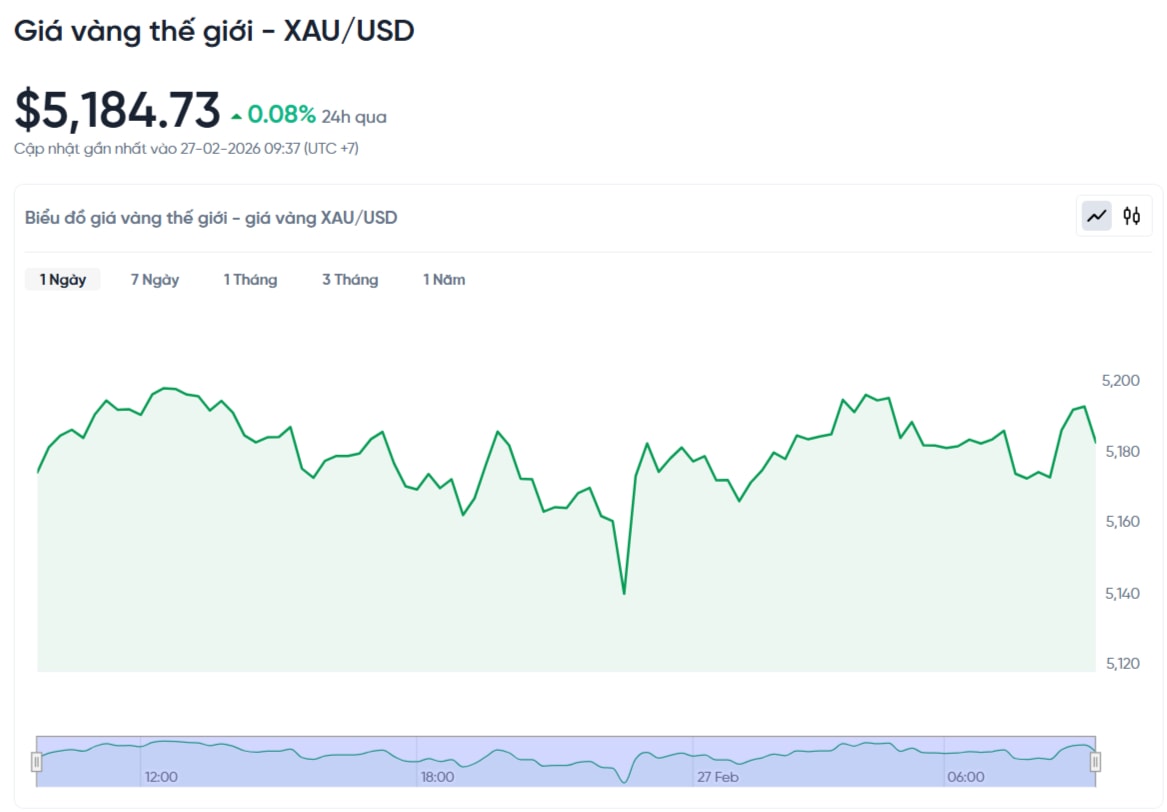Click the chart title Biểu đồ giá vàng thế giới

pos(211,217)
